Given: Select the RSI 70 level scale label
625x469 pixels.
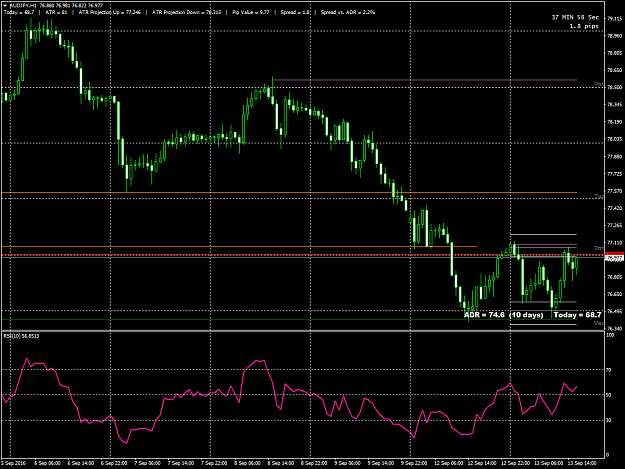Looking at the screenshot, I should point(609,370).
